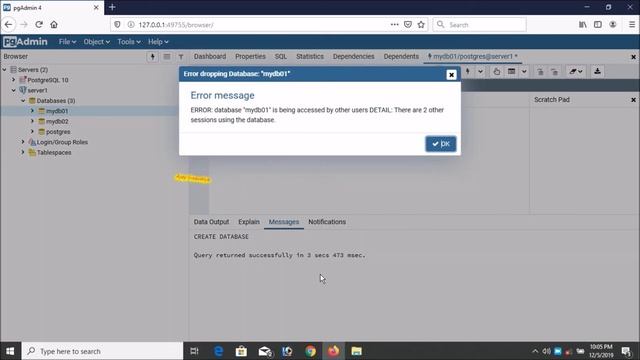Image resolution: width=640 pixels, height=360 pixels.
Task: Switch to the Statistics tab
Action: tap(310, 56)
